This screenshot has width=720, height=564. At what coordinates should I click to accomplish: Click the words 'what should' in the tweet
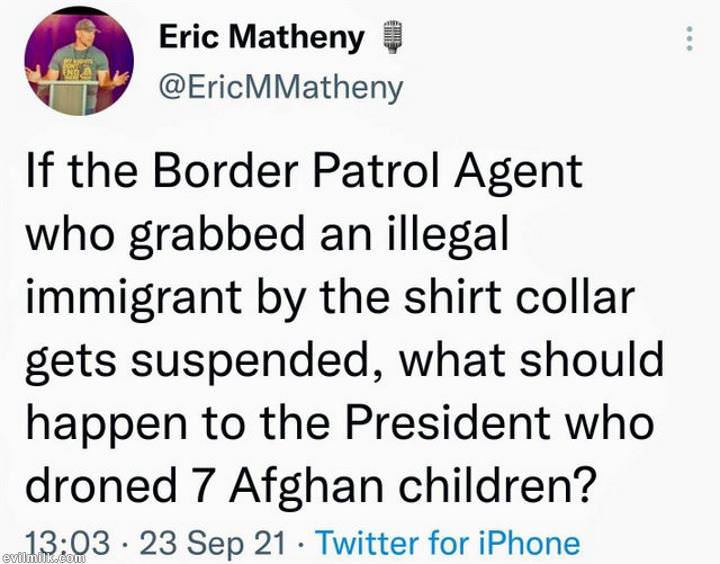(532, 360)
